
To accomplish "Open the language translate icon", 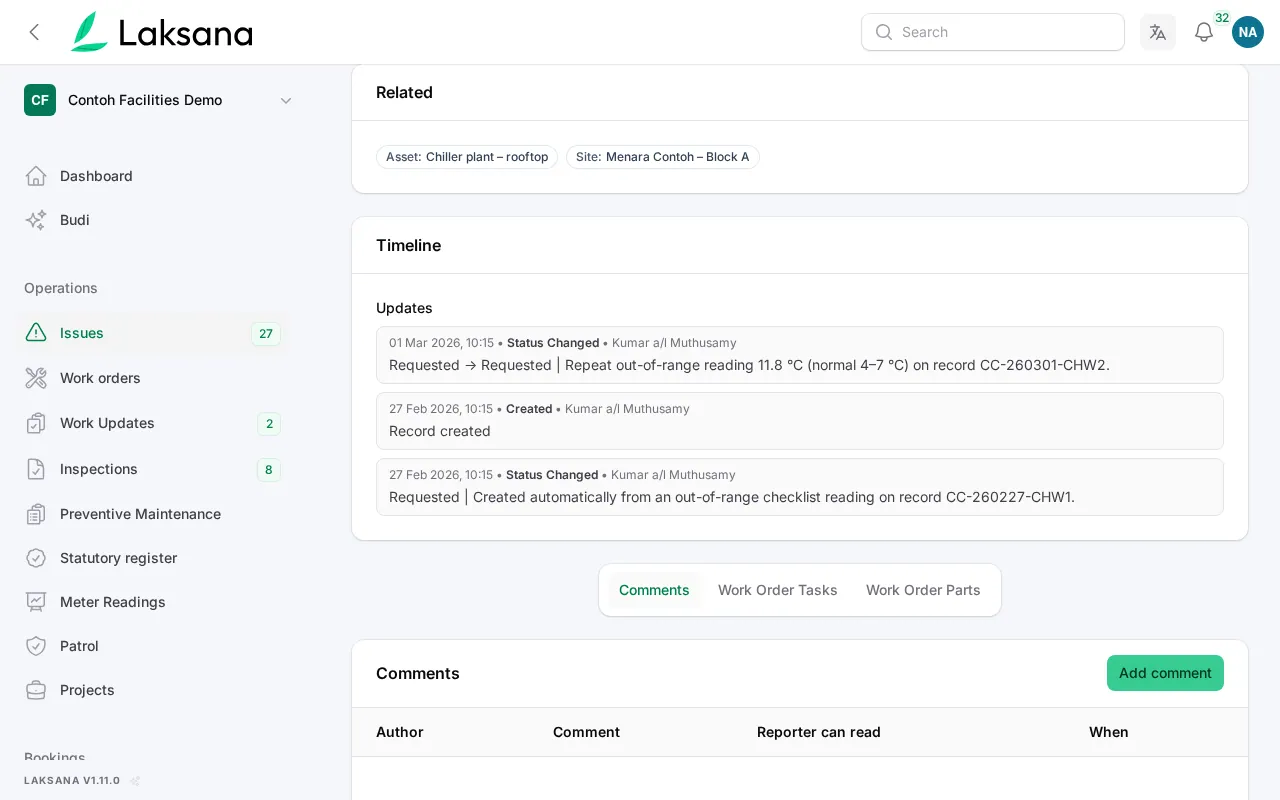I will (1158, 32).
